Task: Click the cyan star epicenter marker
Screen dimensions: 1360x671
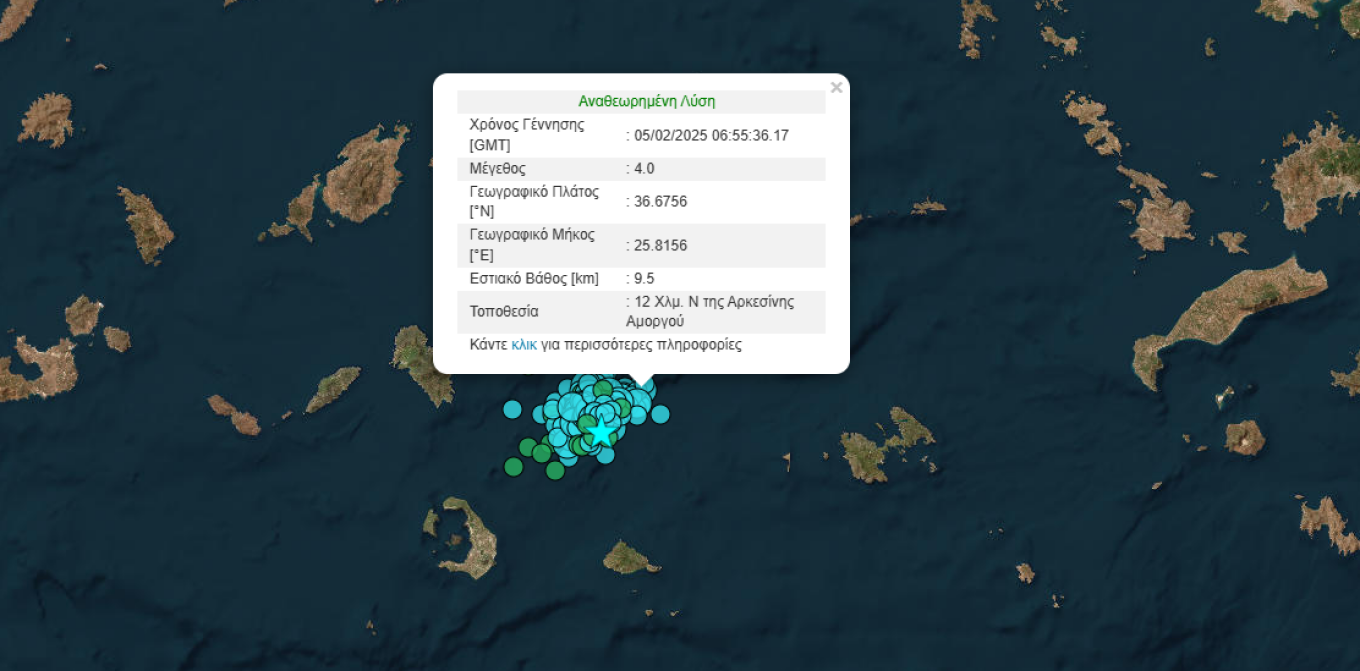Action: 601,432
